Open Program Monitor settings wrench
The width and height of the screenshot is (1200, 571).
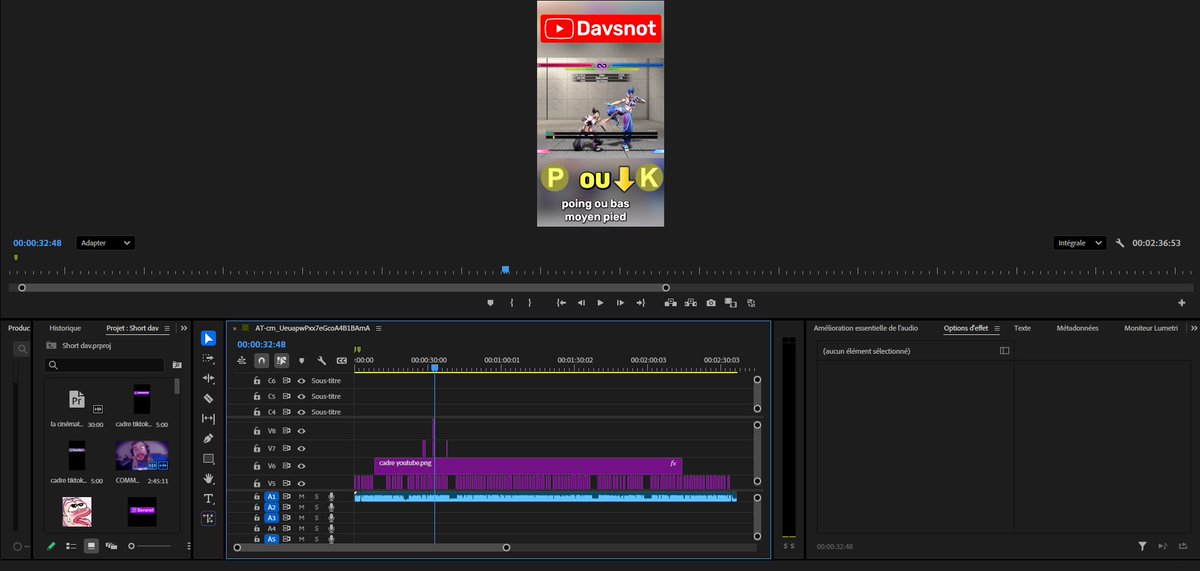(1120, 243)
